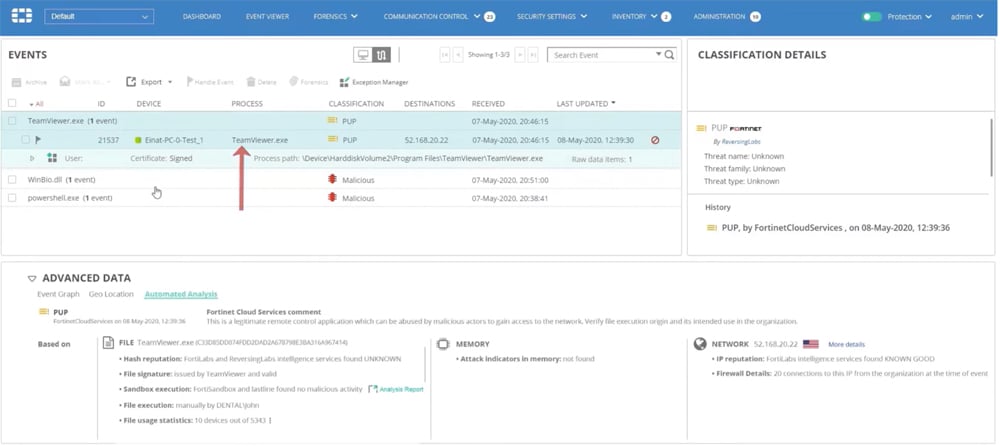
Task: Switch to device view icon
Action: [363, 55]
